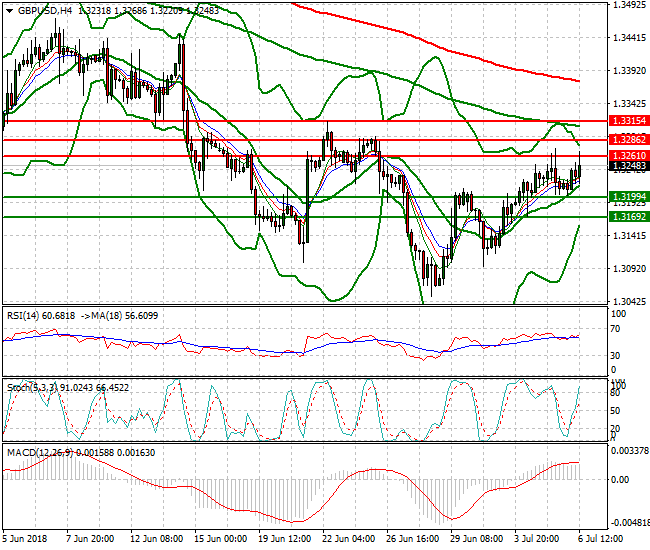
Task: Select the 1.34925 price scale value
Action: coord(629,5)
